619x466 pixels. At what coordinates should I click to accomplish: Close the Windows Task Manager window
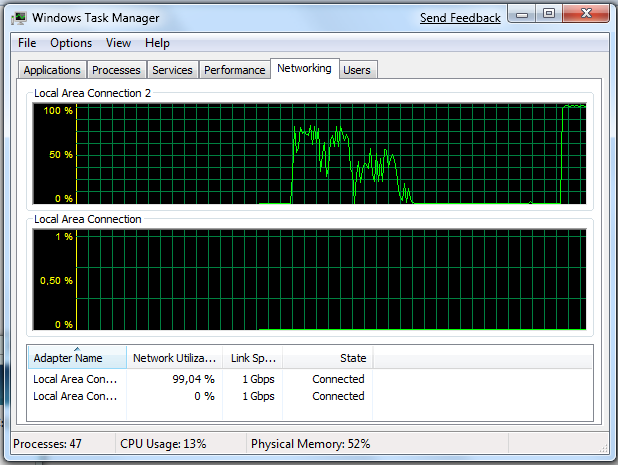586,14
